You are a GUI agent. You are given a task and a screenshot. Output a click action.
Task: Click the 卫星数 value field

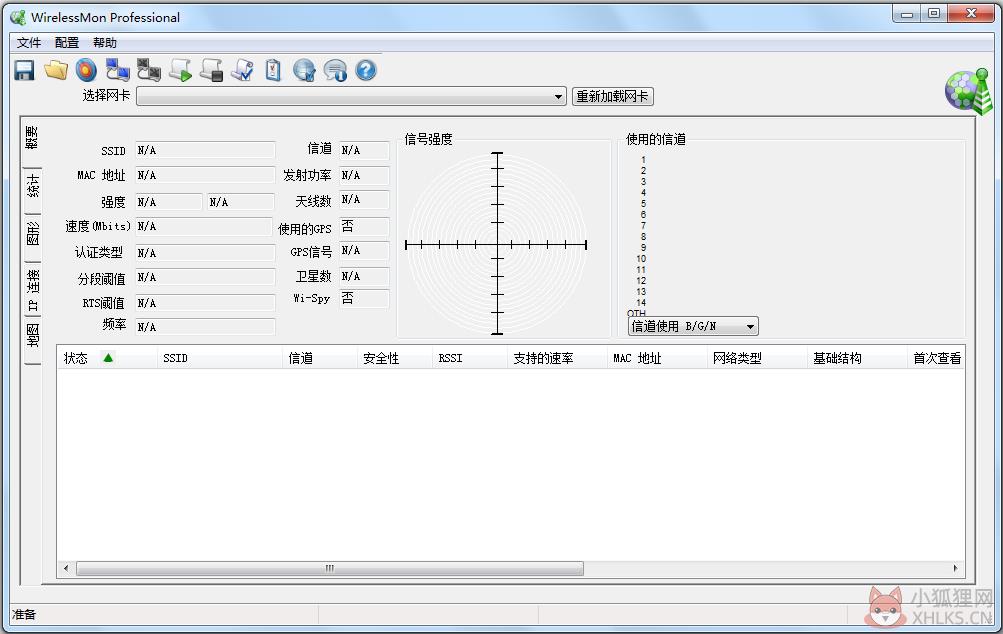(364, 276)
